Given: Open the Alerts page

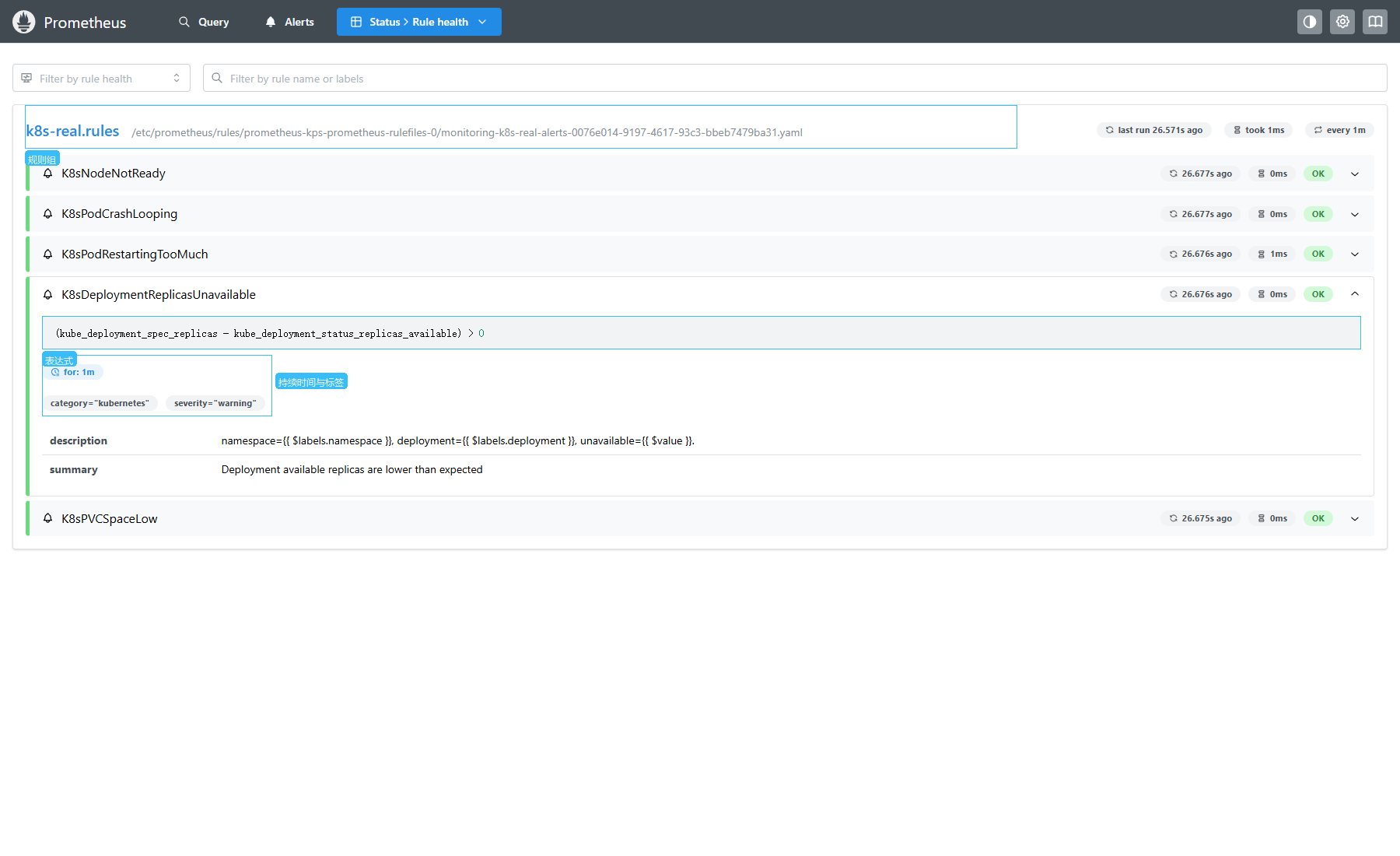Looking at the screenshot, I should click(289, 22).
